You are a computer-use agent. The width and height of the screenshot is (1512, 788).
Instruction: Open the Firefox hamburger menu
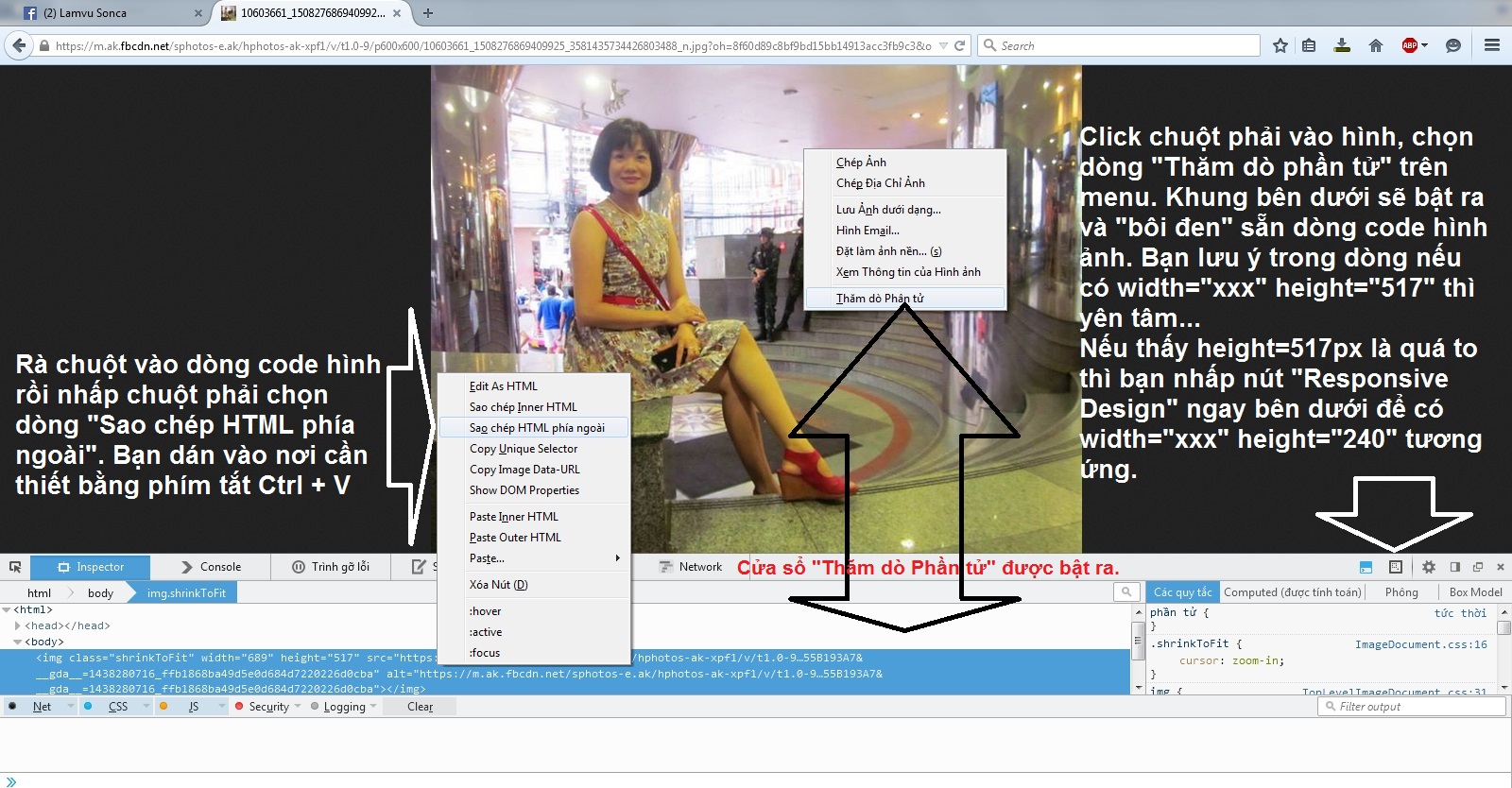pos(1492,45)
